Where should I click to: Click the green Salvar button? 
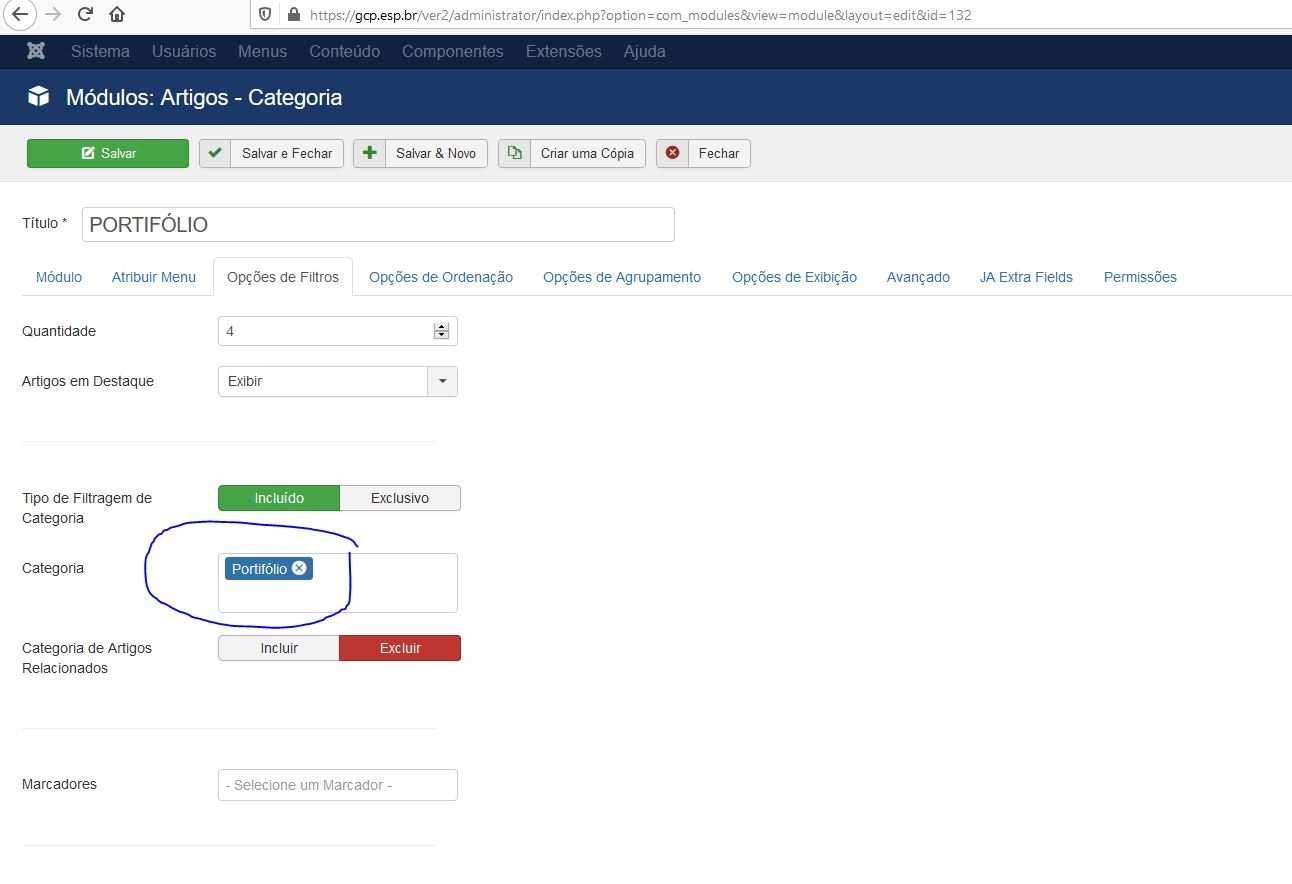108,153
